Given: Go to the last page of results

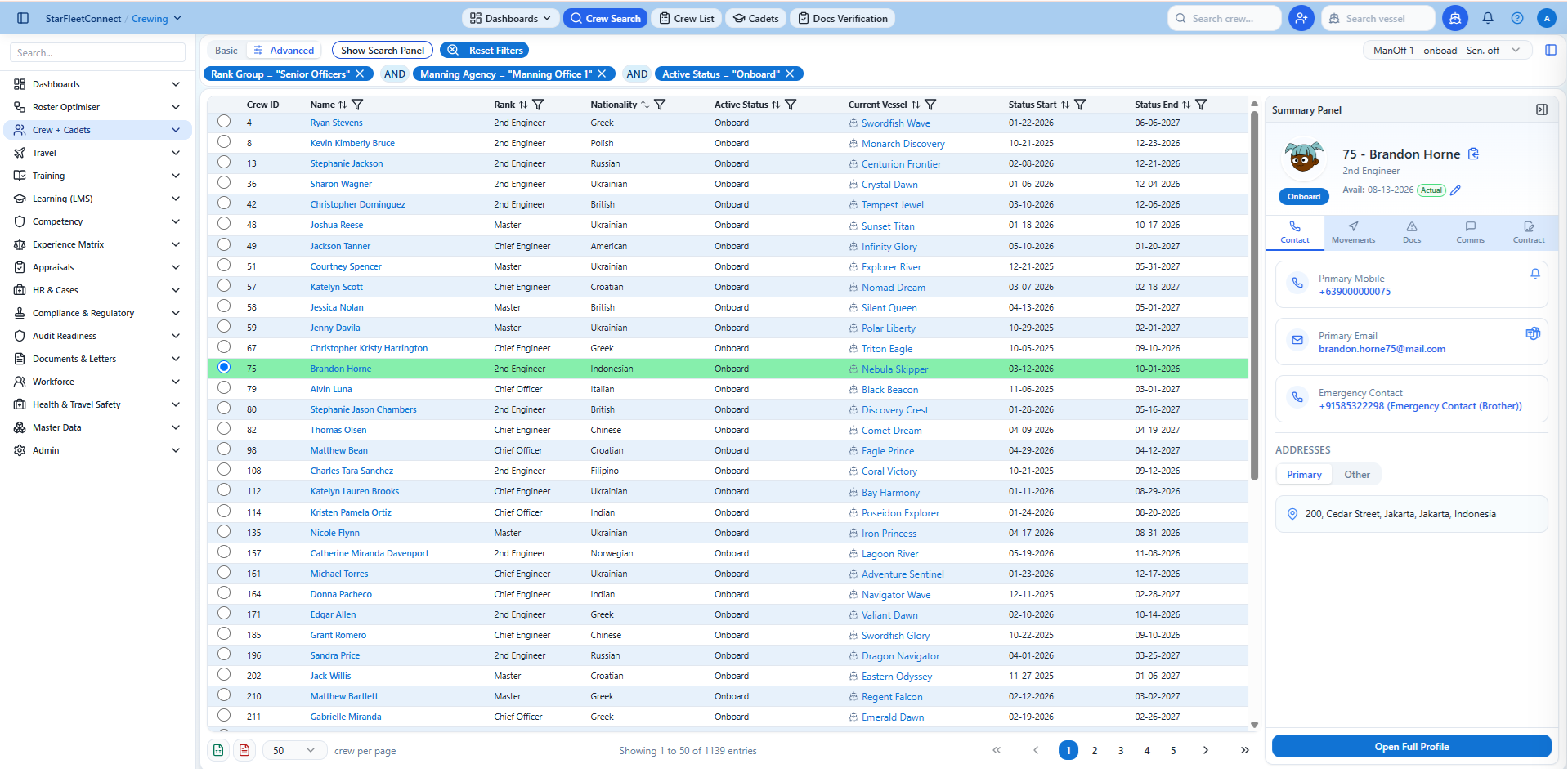Looking at the screenshot, I should tap(1245, 750).
